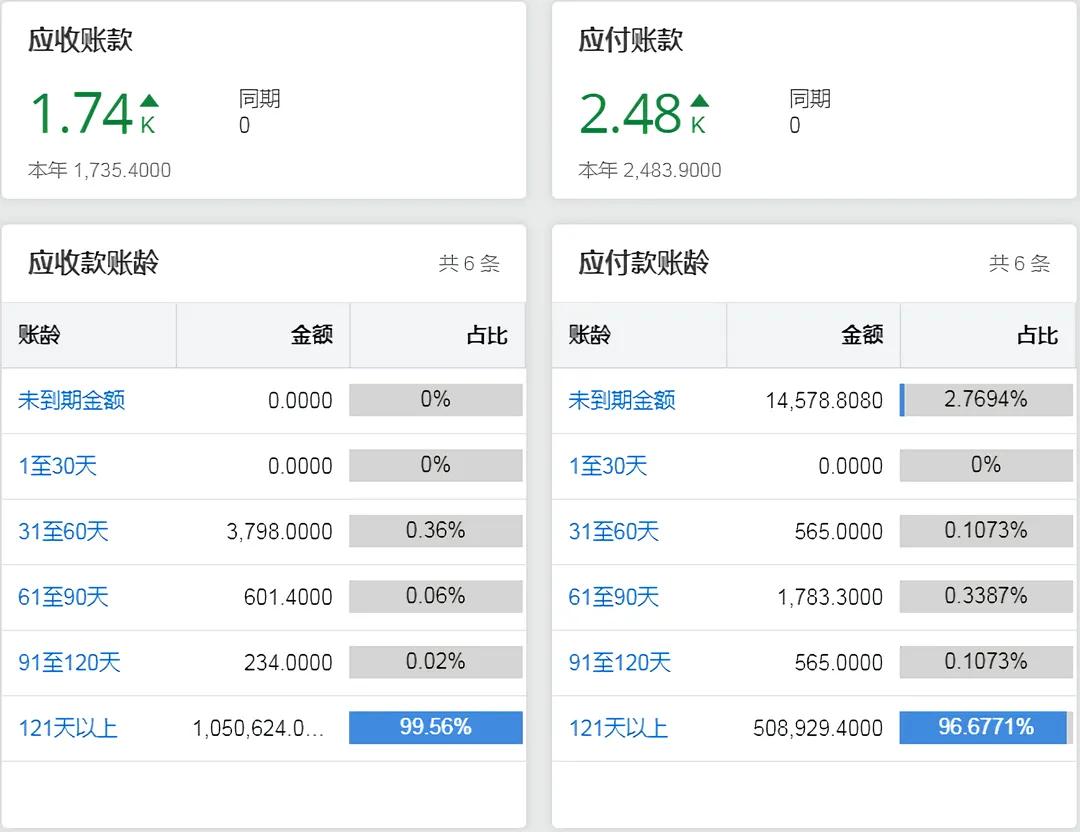Select the 1至30天 link in receivables aging
The width and height of the screenshot is (1080, 832).
(57, 465)
